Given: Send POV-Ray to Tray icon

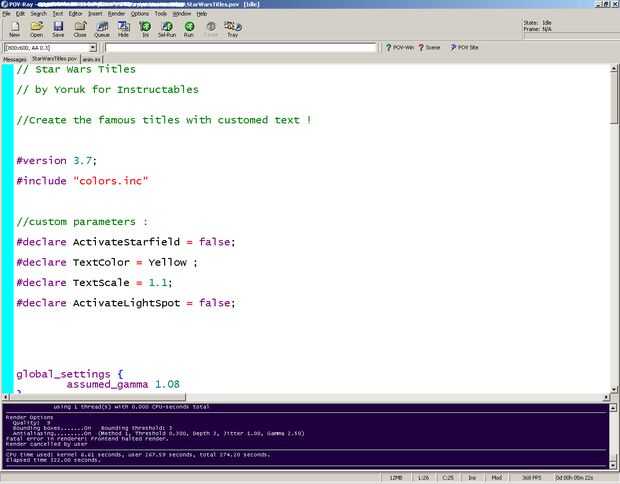Looking at the screenshot, I should pos(232,29).
